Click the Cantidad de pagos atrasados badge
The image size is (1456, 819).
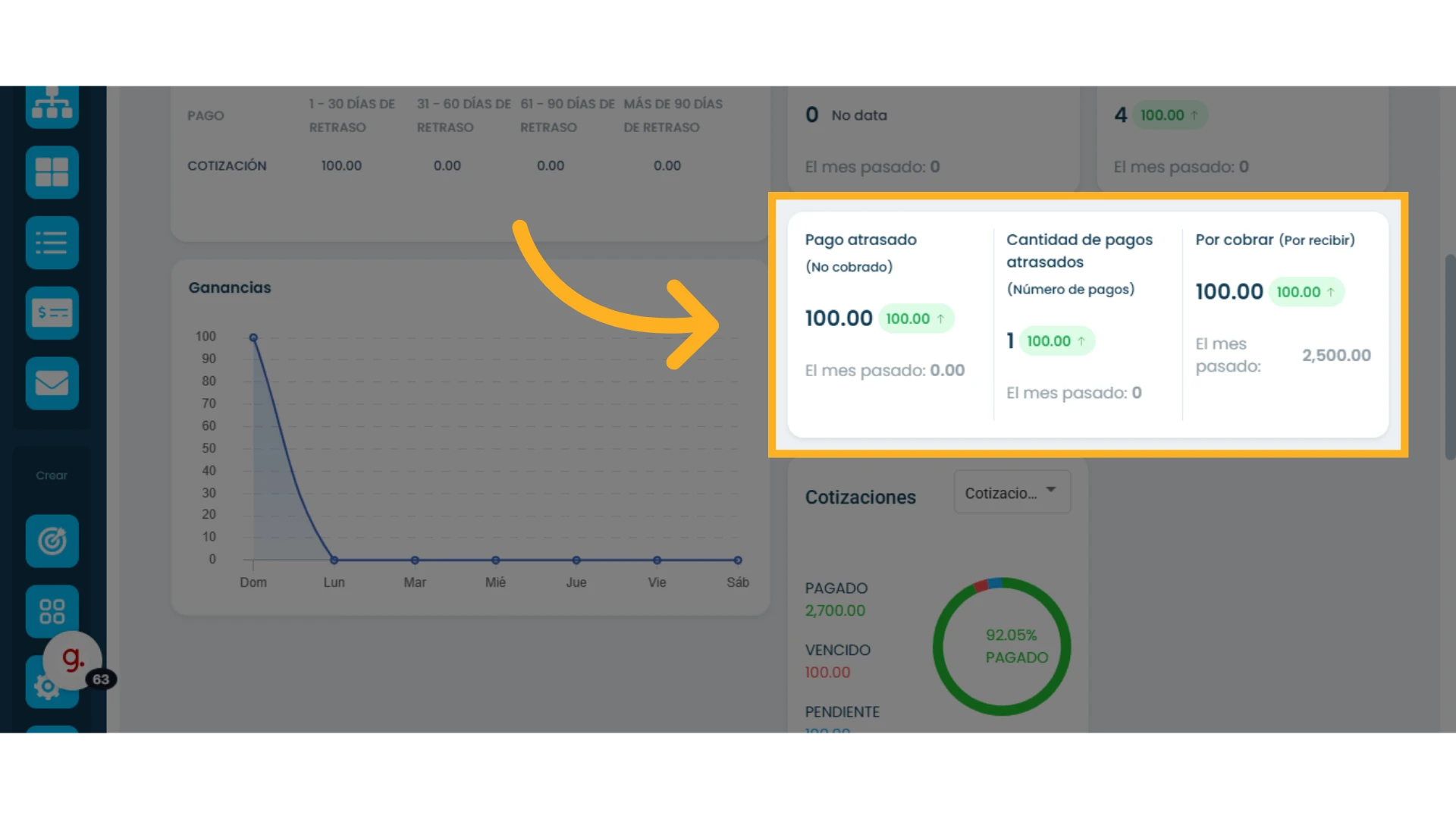pos(1057,341)
